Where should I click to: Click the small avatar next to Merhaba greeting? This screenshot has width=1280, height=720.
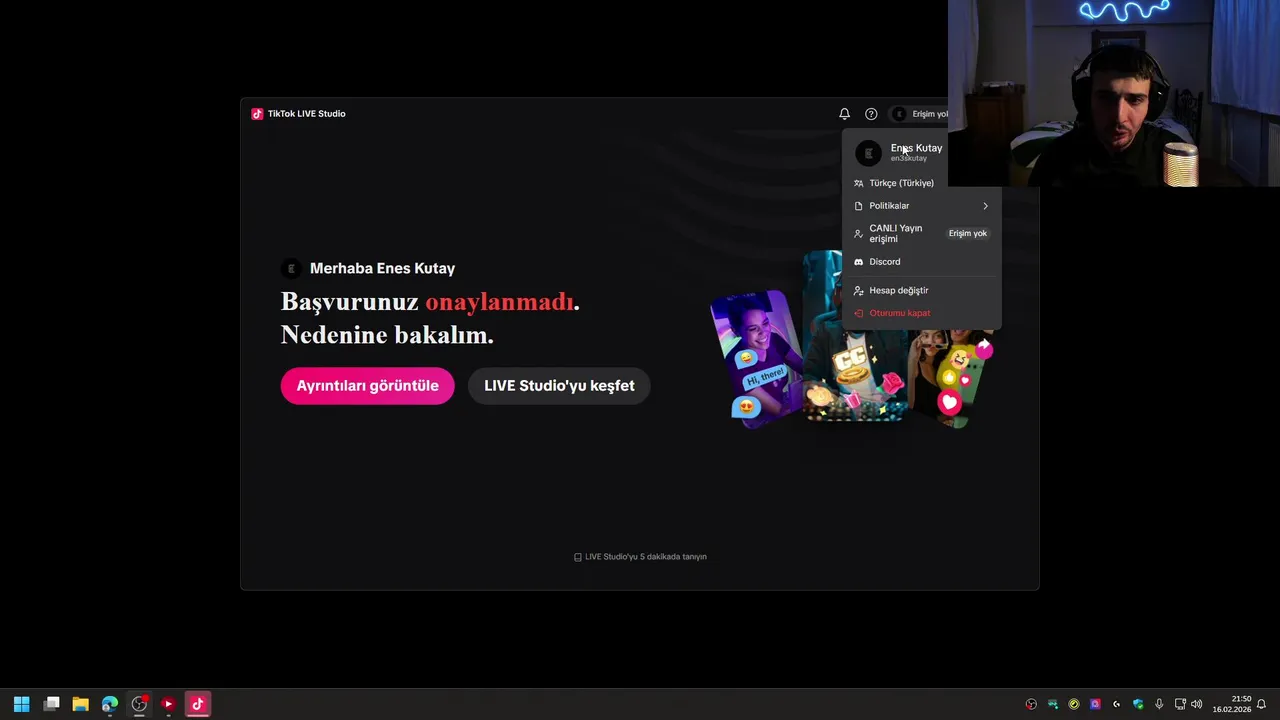(291, 268)
